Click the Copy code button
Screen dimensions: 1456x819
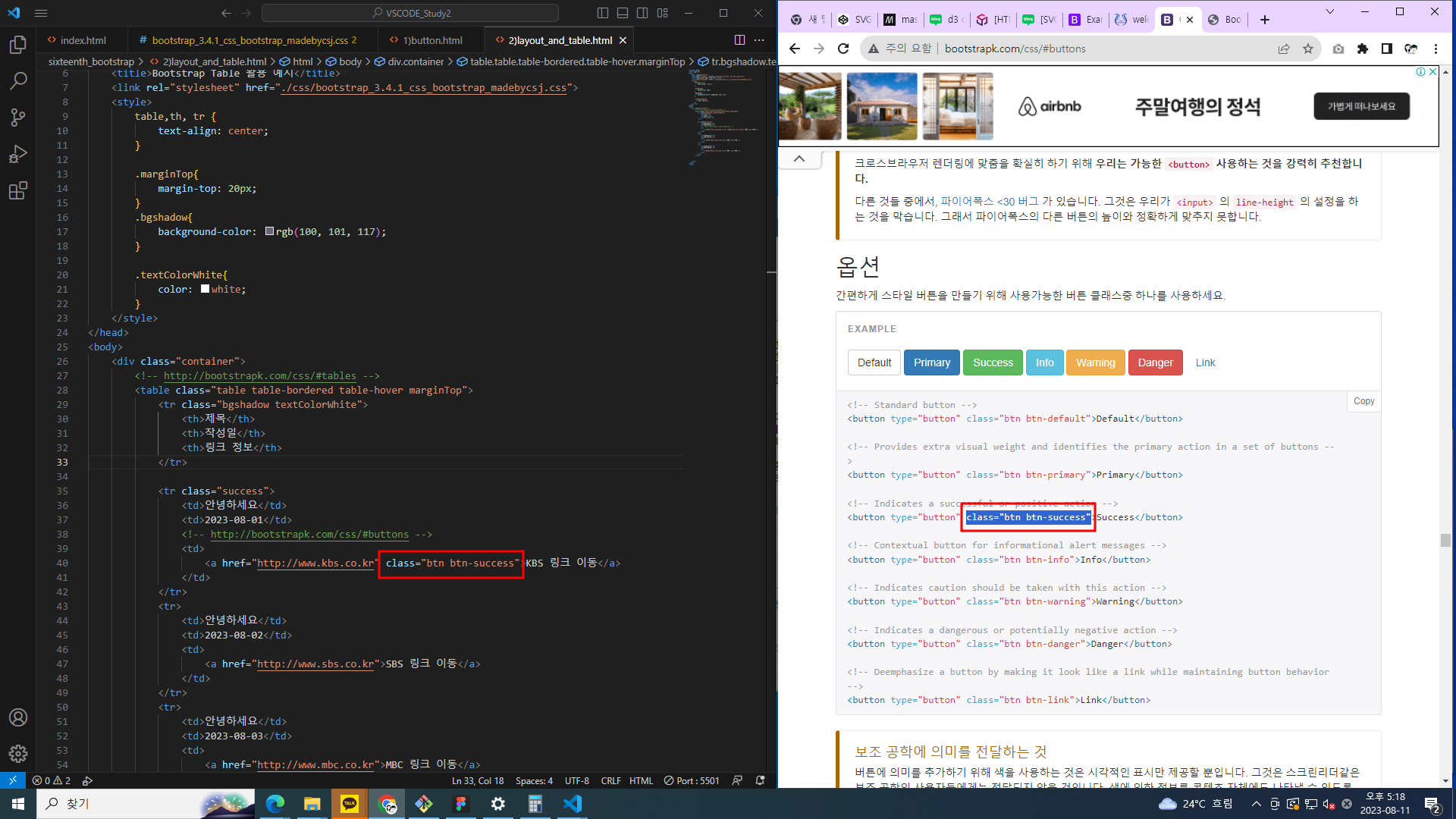coord(1363,401)
